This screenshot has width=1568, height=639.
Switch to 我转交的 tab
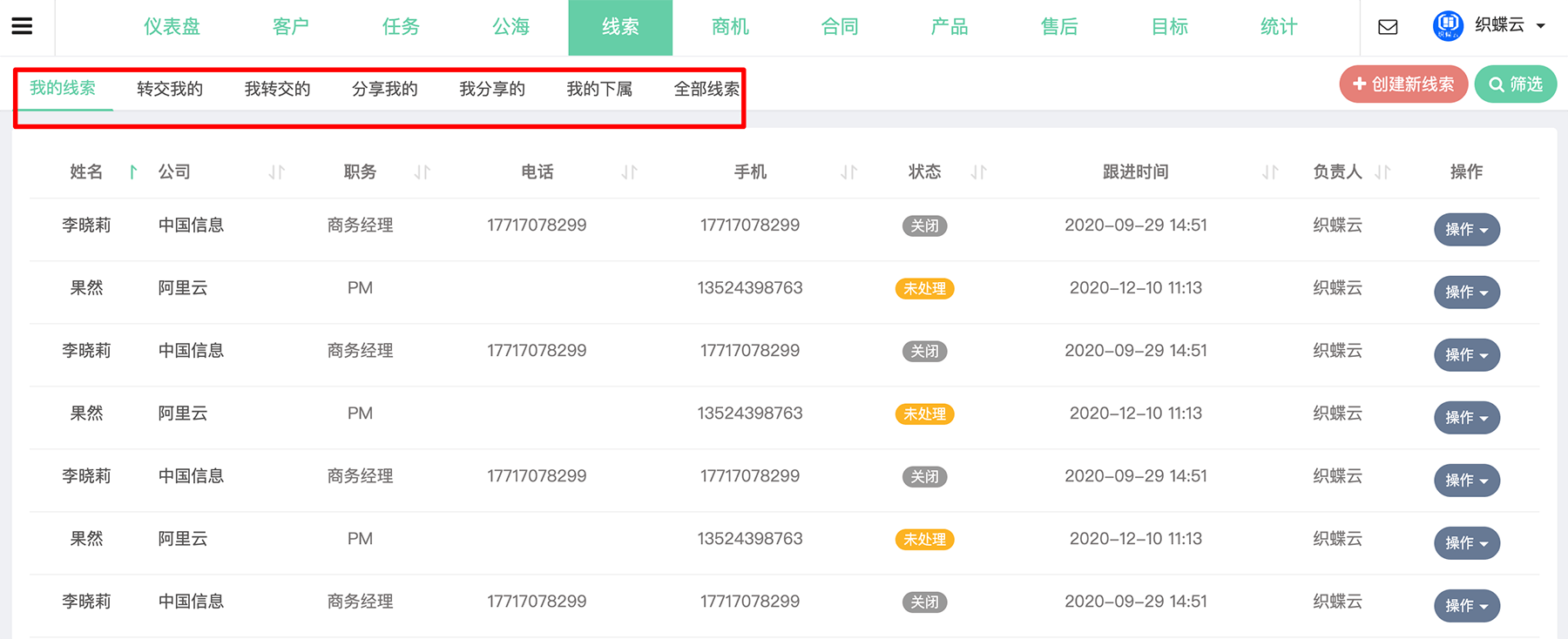(277, 89)
